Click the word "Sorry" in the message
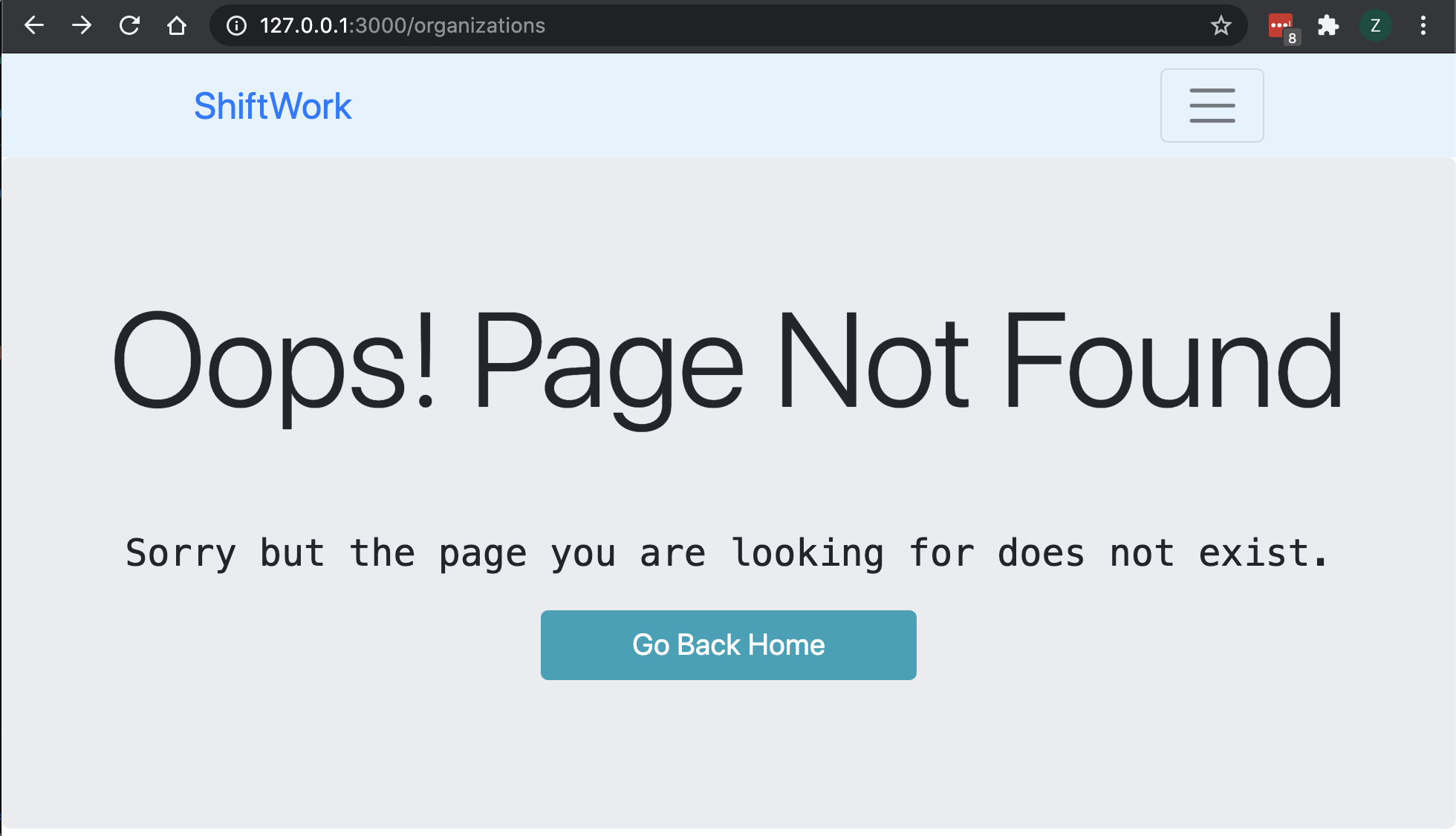This screenshot has width=1456, height=836. point(181,553)
